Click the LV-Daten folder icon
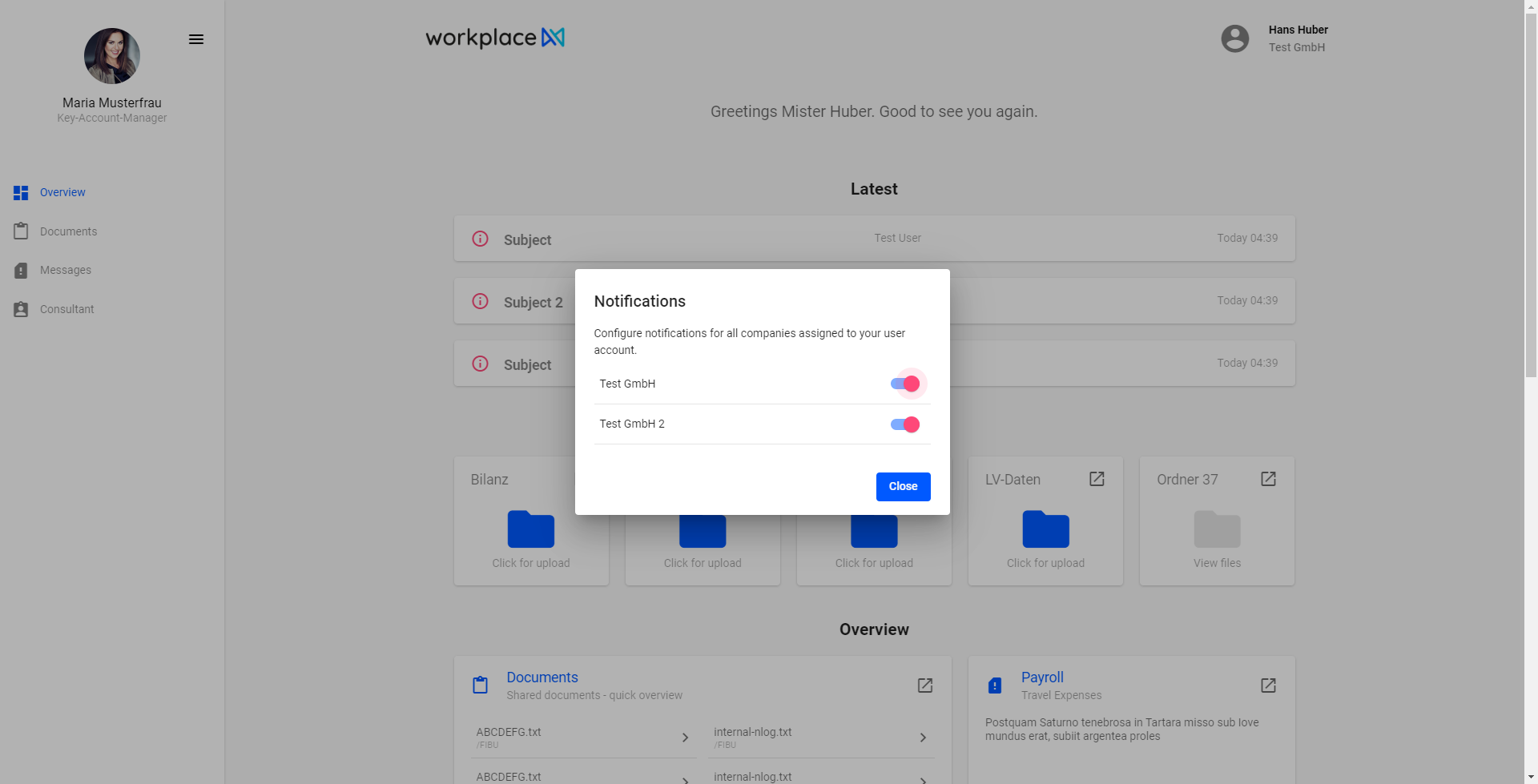This screenshot has width=1538, height=784. coord(1046,529)
